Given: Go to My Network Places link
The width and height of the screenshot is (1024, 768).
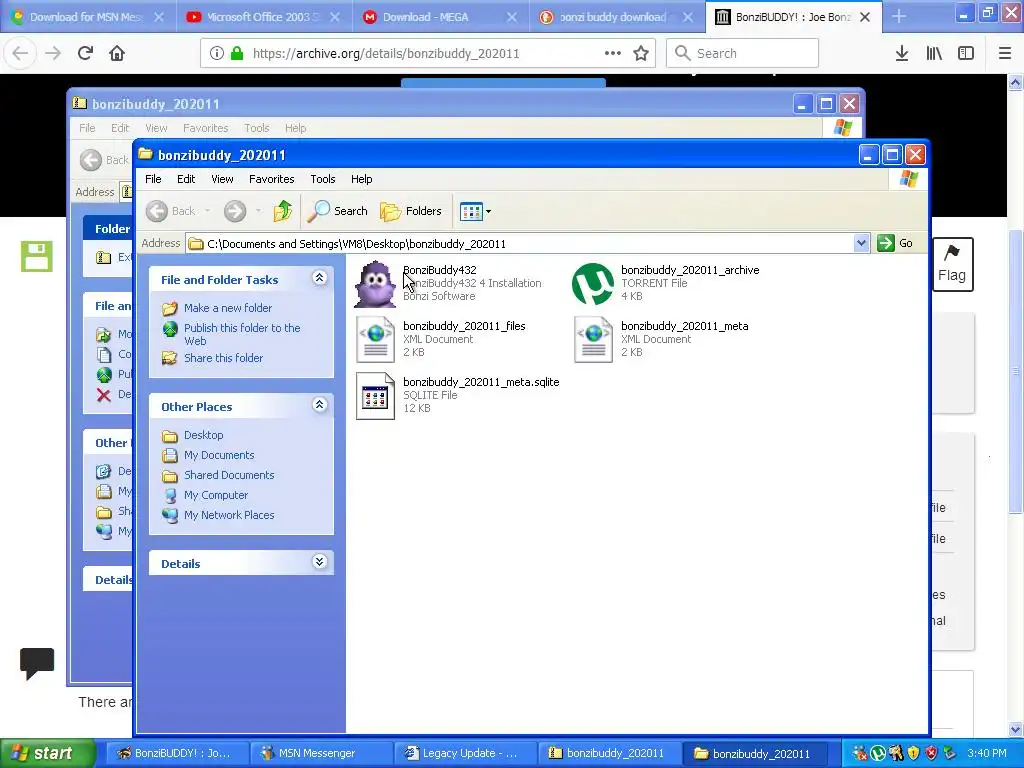Looking at the screenshot, I should coord(229,515).
